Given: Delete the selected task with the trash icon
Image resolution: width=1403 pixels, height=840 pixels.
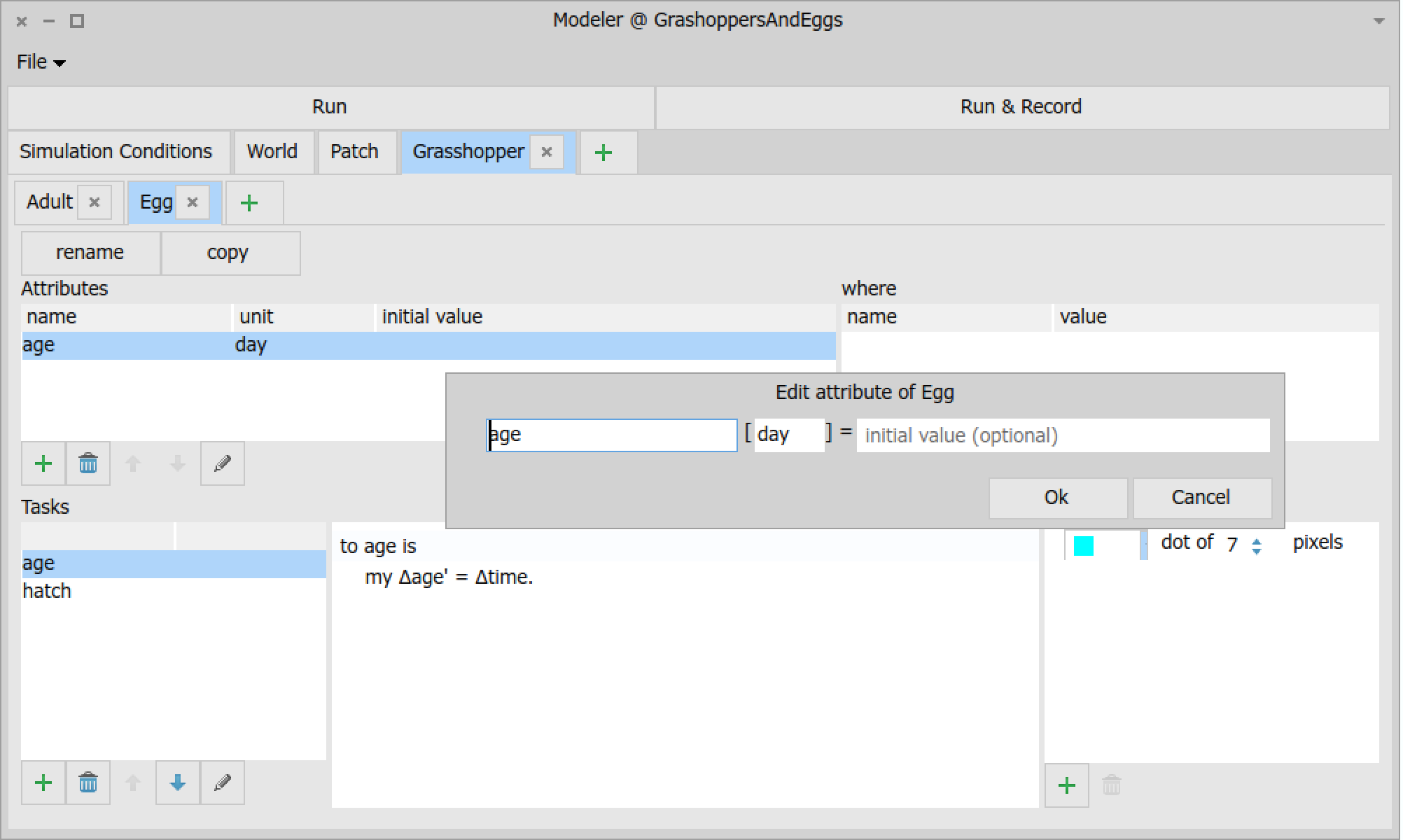Looking at the screenshot, I should click(x=88, y=783).
